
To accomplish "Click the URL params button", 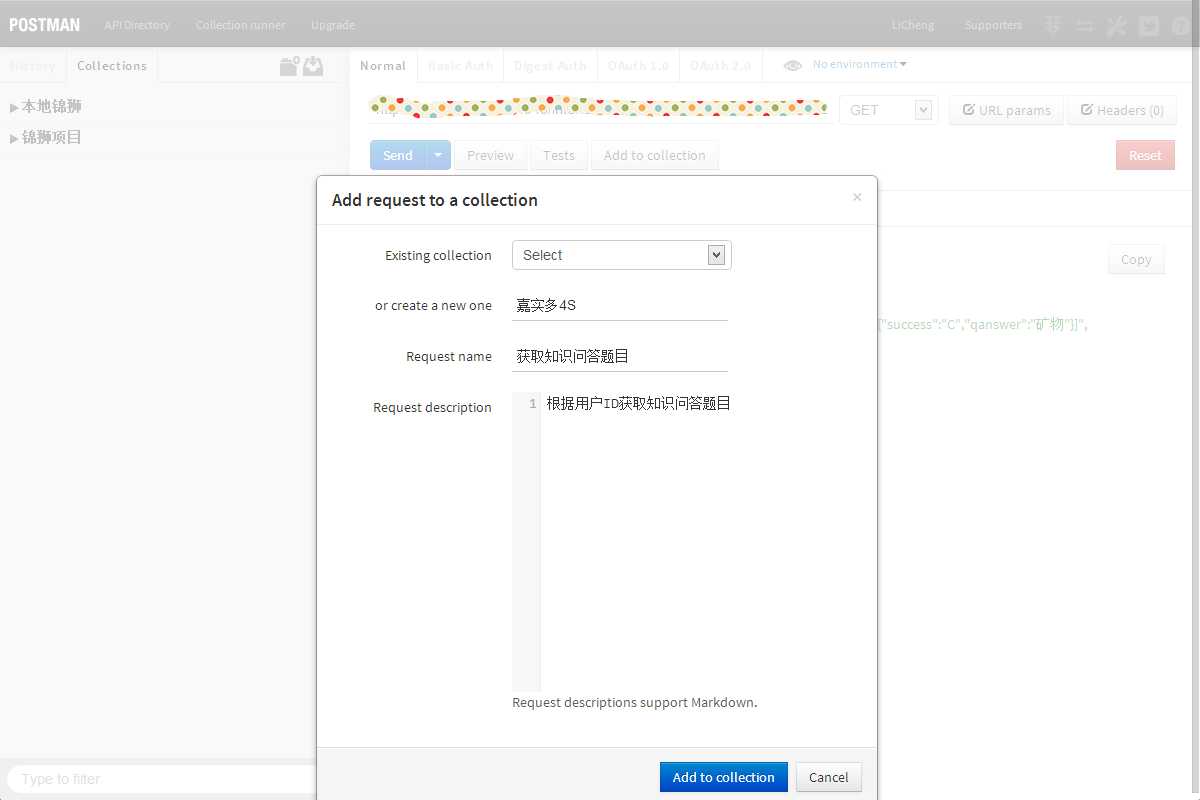I will pos(1007,110).
